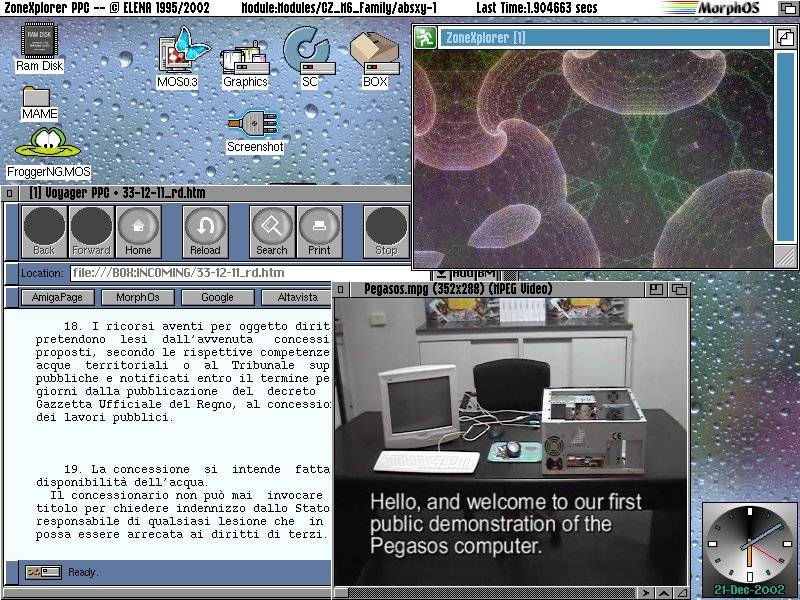Click the analog clock widget

pyautogui.click(x=747, y=544)
